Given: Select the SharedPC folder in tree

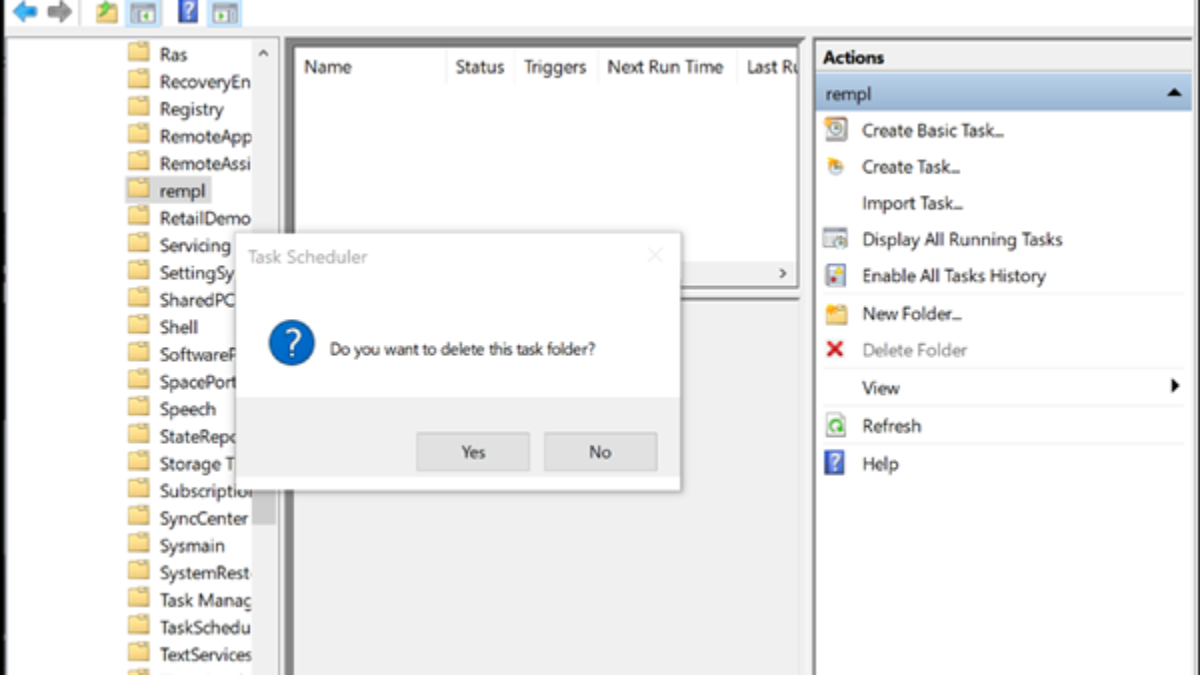Looking at the screenshot, I should pyautogui.click(x=197, y=299).
